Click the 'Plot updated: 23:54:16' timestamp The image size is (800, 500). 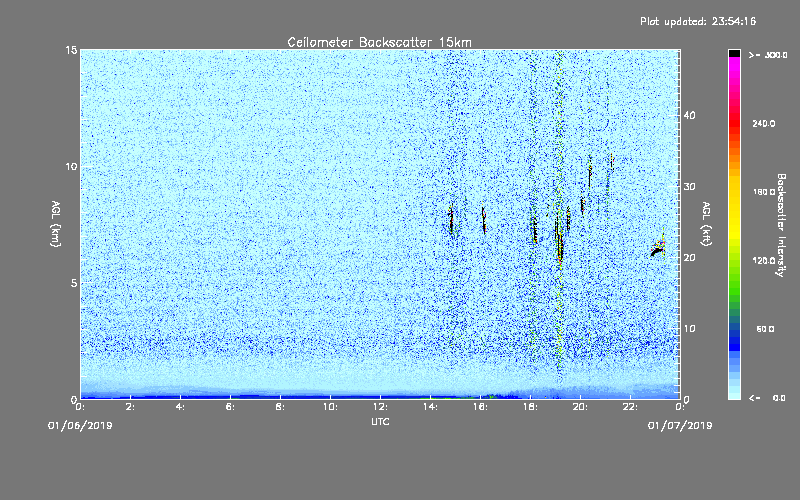[698, 21]
